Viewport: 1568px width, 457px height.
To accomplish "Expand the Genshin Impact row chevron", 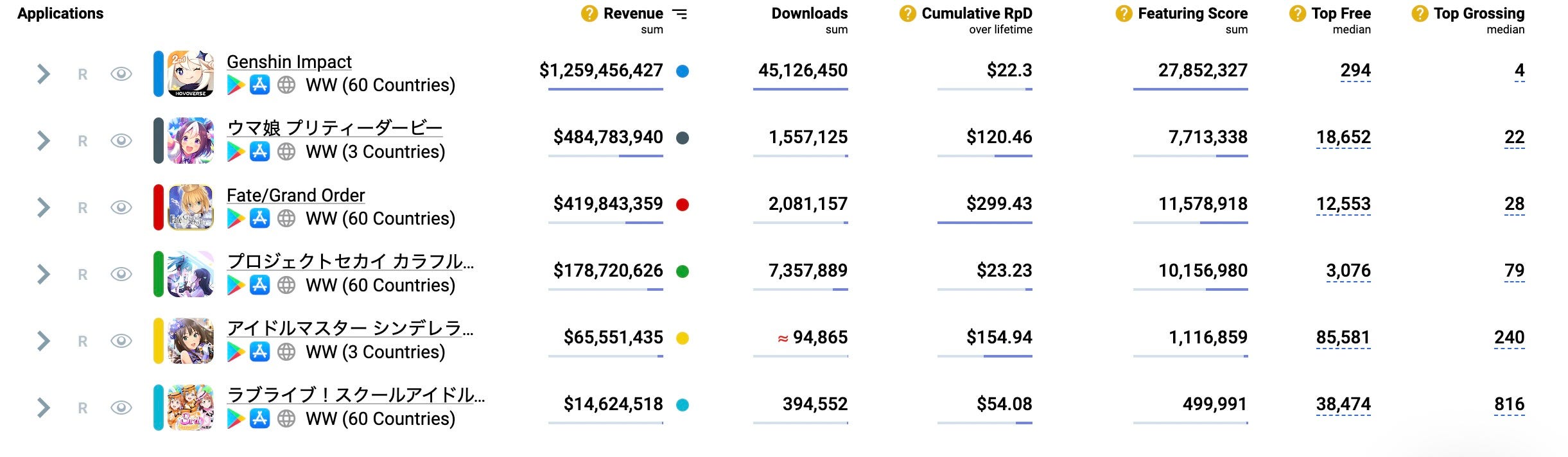I will (x=43, y=74).
